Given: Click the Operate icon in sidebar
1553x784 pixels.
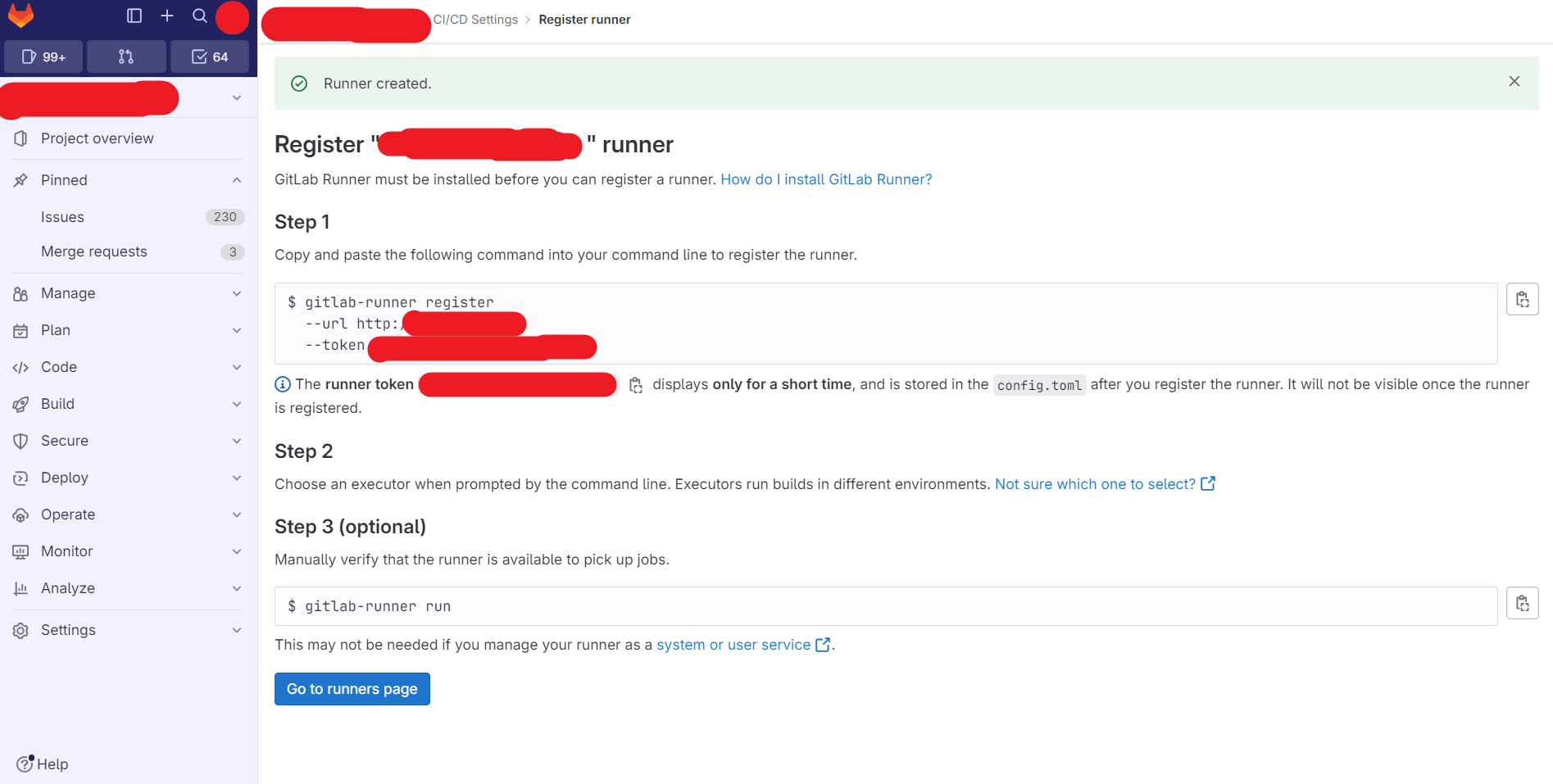Looking at the screenshot, I should click(x=20, y=514).
